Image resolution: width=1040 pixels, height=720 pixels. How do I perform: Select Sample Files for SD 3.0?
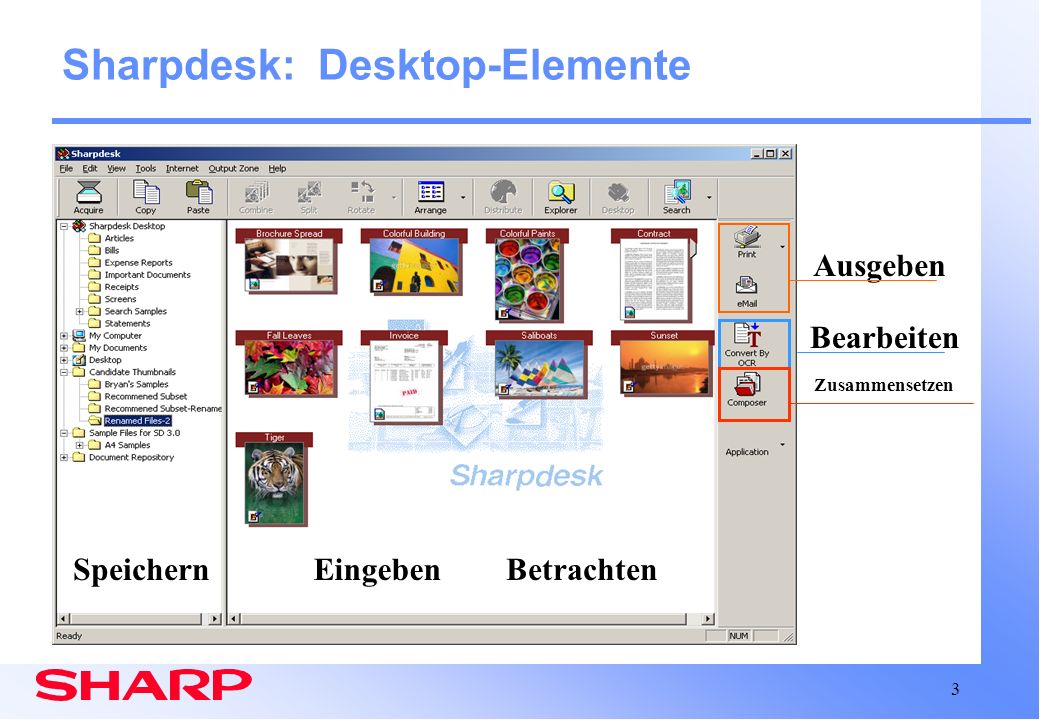point(134,432)
